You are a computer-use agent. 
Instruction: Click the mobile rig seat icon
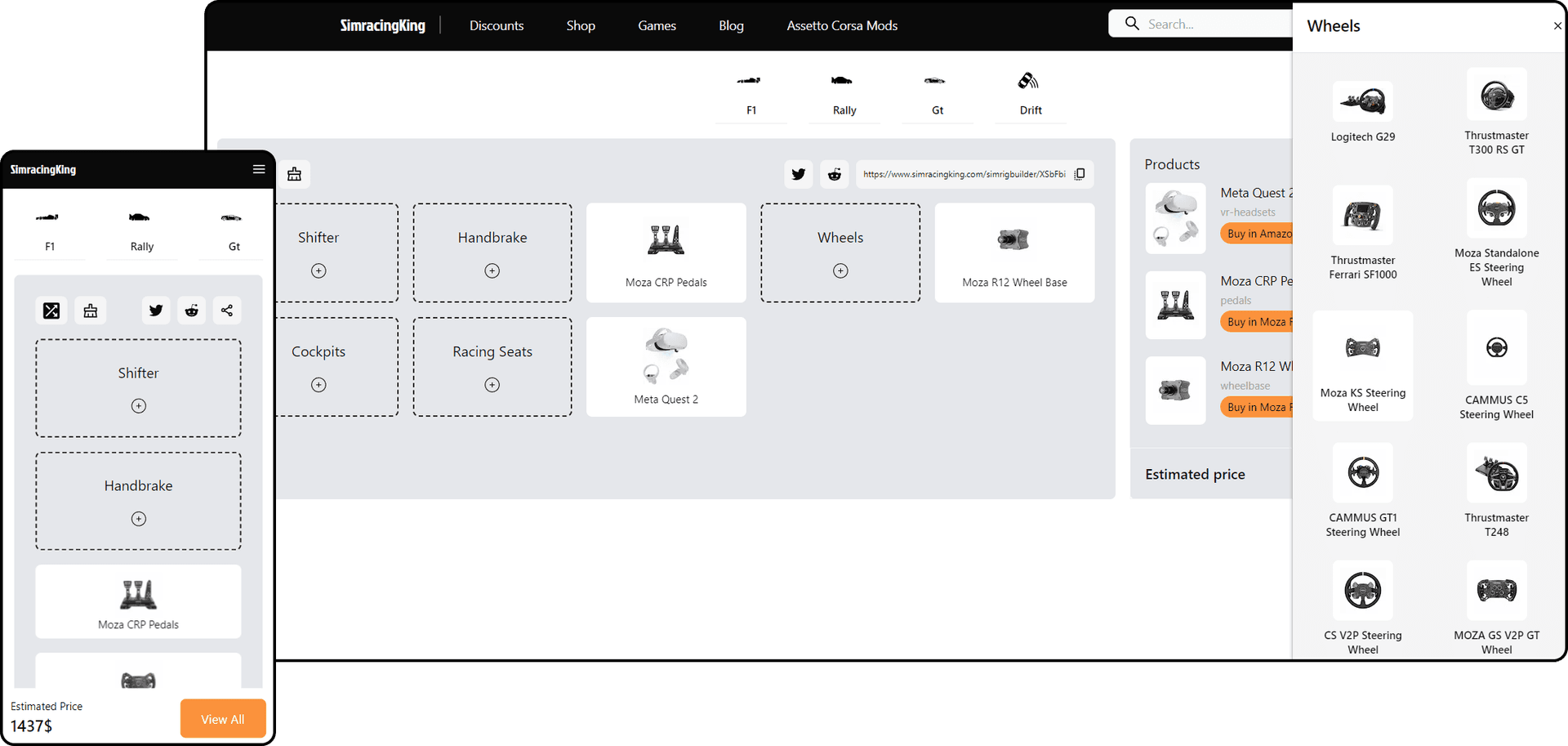[91, 310]
